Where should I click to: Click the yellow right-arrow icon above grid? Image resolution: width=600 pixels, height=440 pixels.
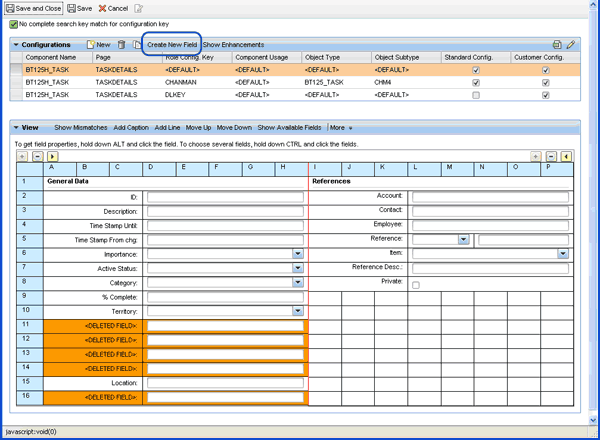[52, 157]
